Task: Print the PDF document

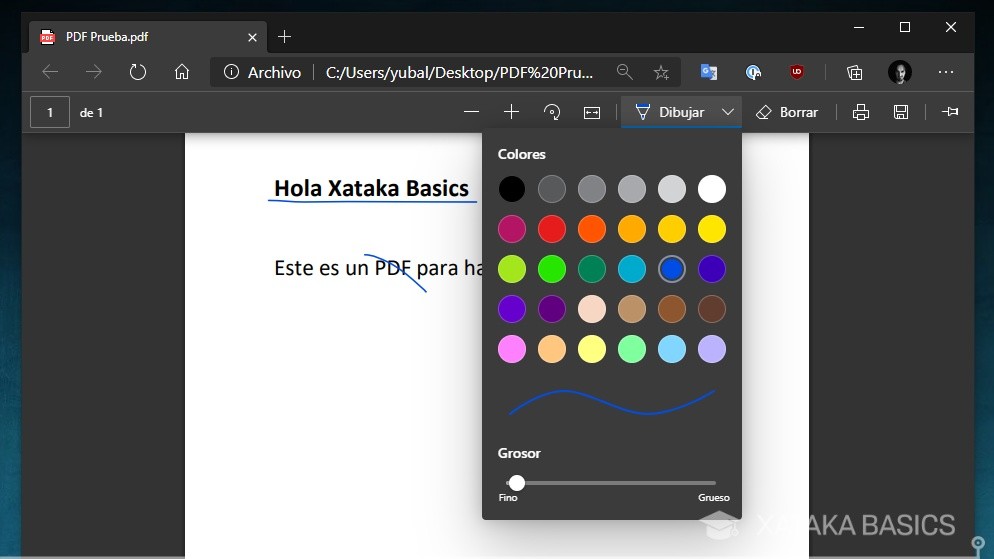Action: pos(861,112)
